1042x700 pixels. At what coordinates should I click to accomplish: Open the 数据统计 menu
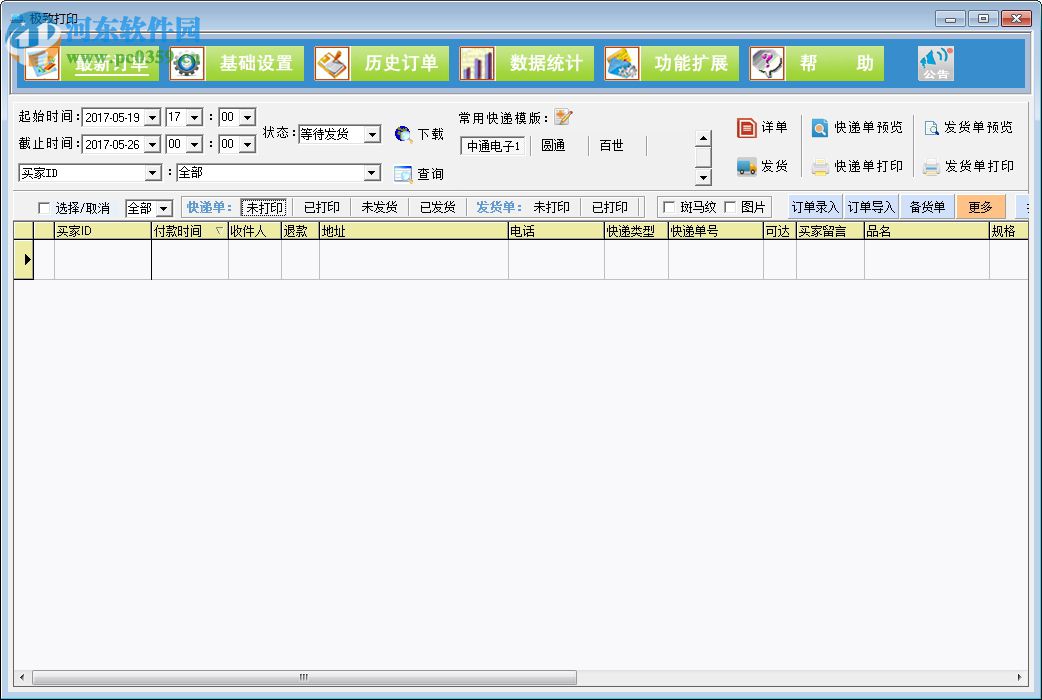click(546, 64)
